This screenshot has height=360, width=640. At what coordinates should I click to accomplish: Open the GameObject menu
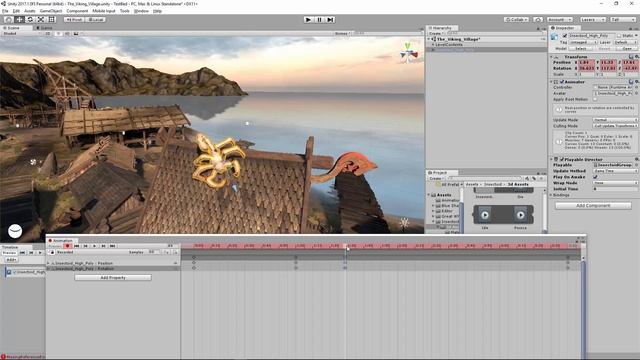[x=51, y=11]
